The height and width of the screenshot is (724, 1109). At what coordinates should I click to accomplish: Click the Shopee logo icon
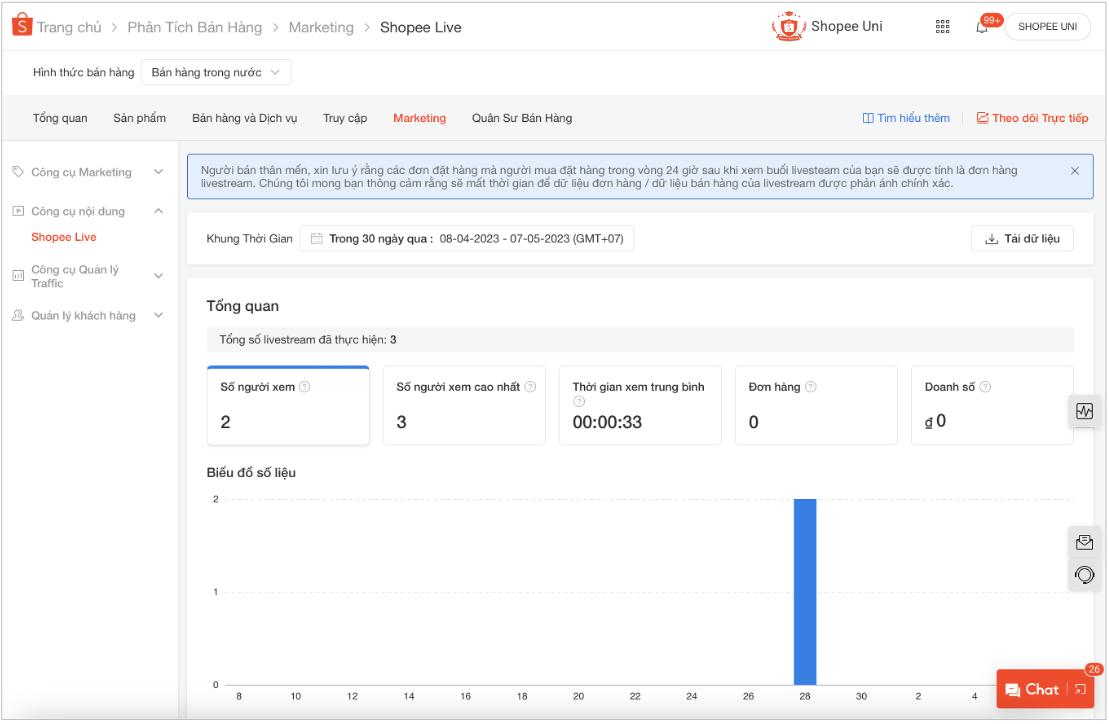coord(22,27)
